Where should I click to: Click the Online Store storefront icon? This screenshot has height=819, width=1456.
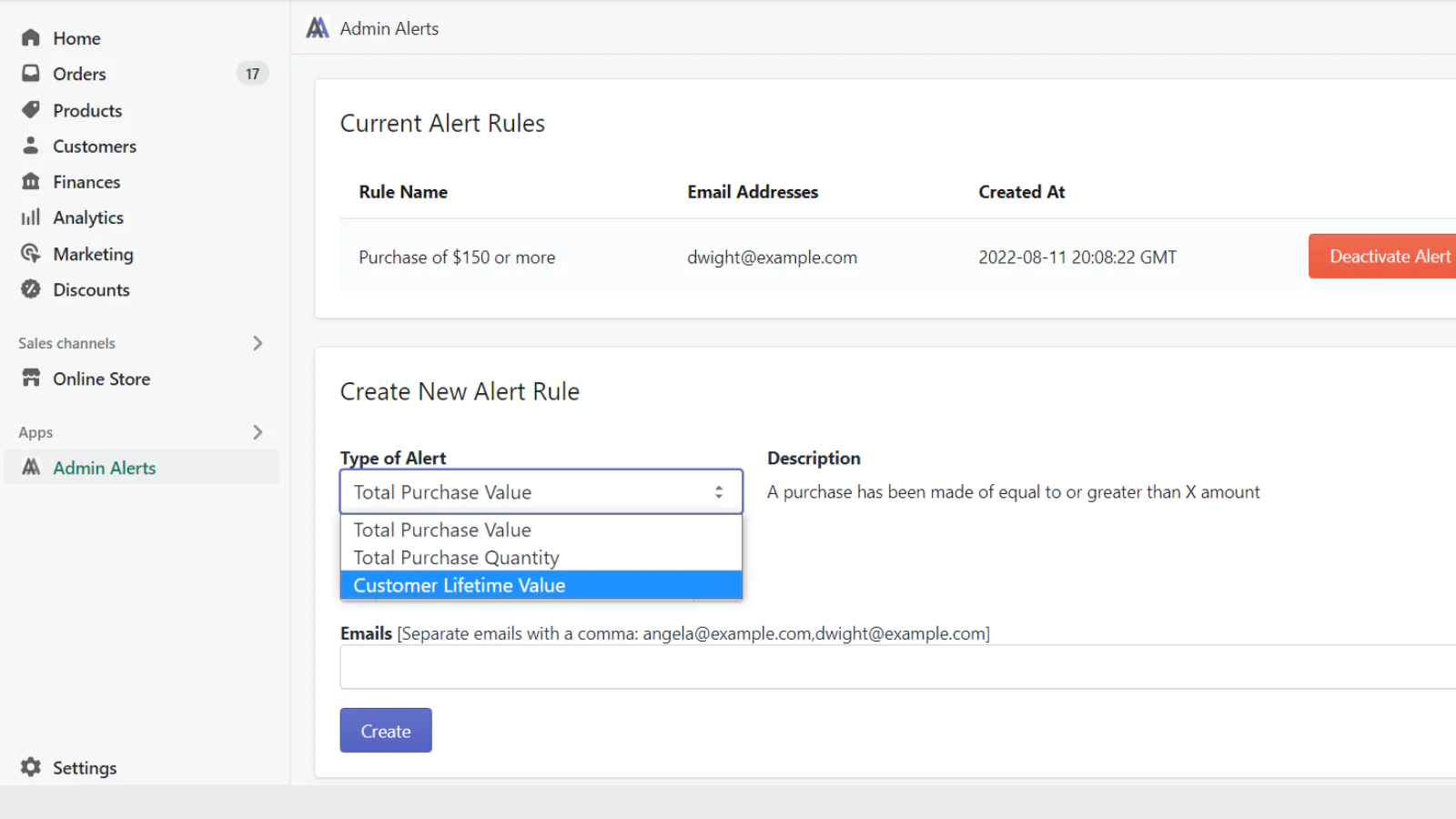[x=31, y=378]
